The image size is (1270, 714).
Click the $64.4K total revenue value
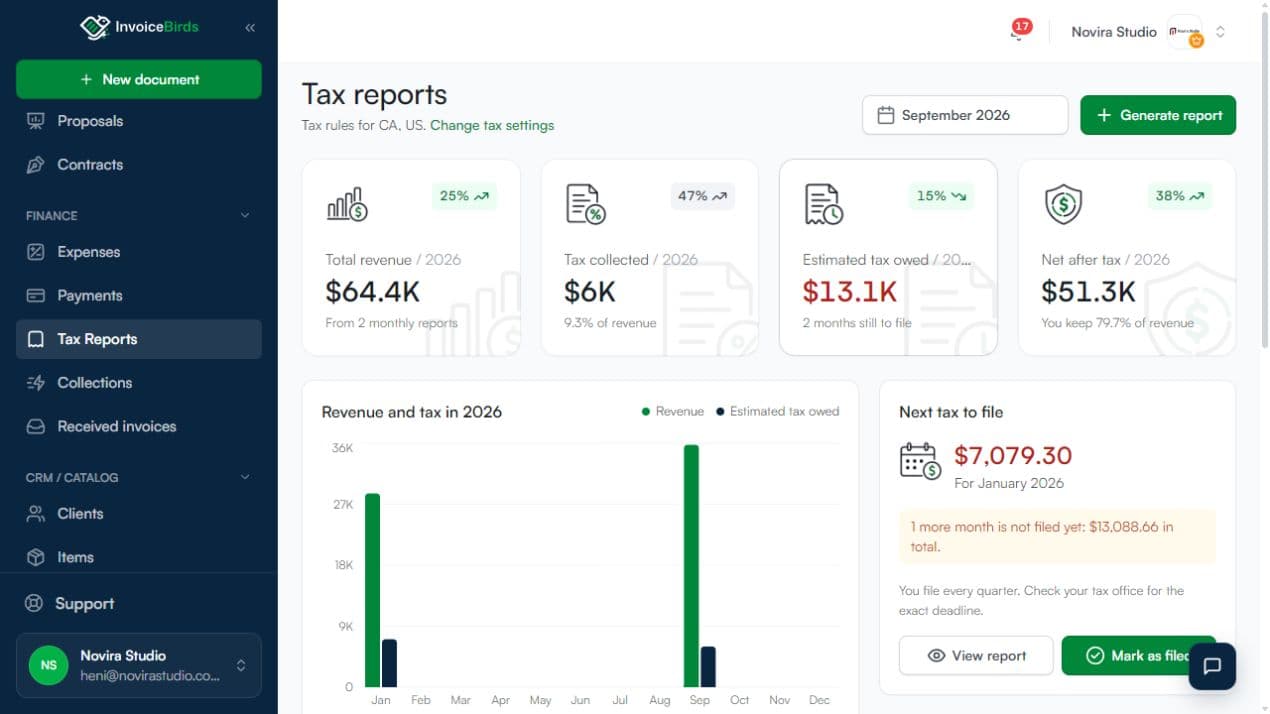coord(372,291)
